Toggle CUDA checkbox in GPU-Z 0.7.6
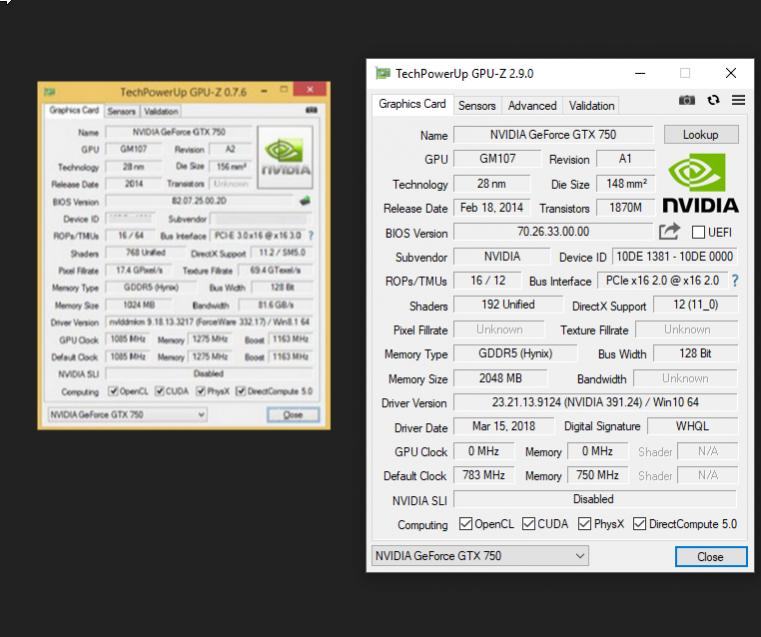 pos(159,391)
